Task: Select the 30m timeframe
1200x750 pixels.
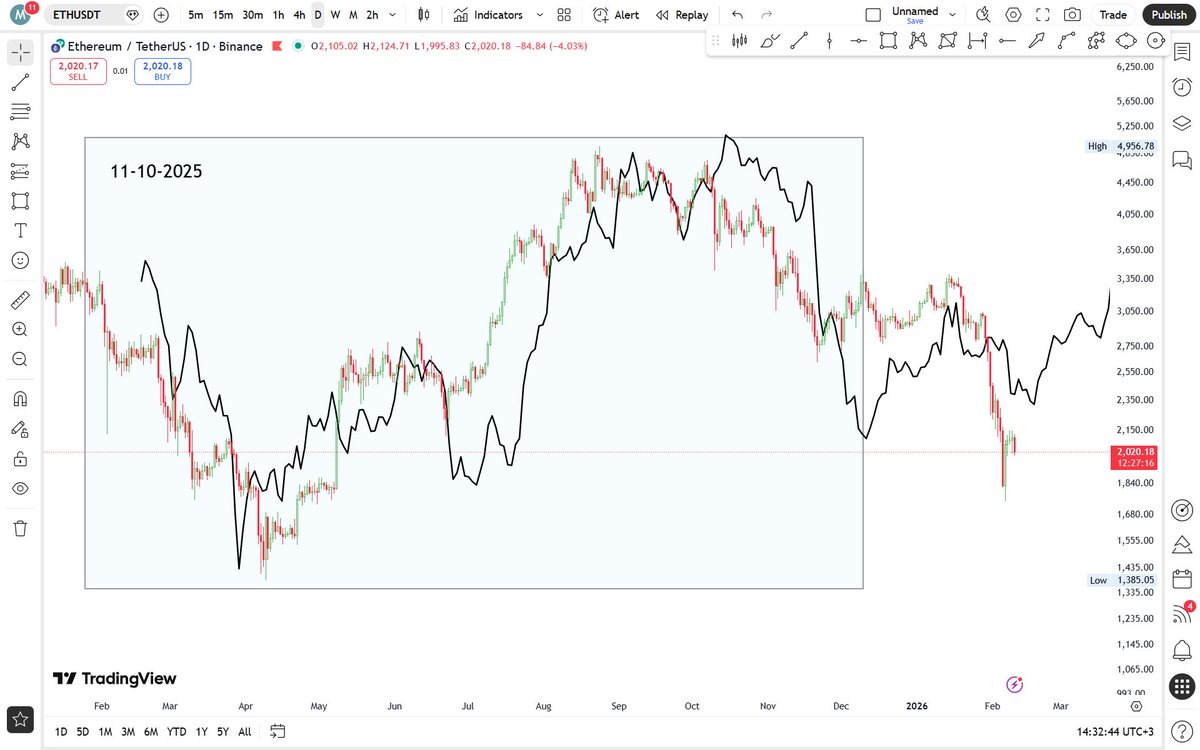Action: click(253, 15)
